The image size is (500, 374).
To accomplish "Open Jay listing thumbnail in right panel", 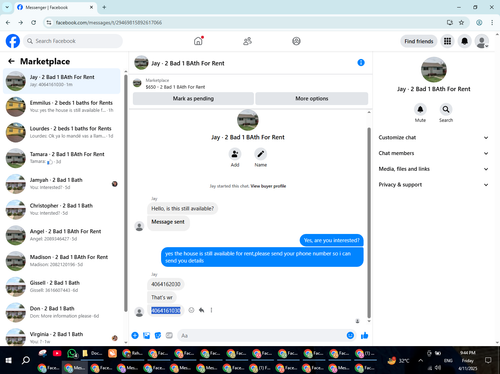I will click(433, 70).
